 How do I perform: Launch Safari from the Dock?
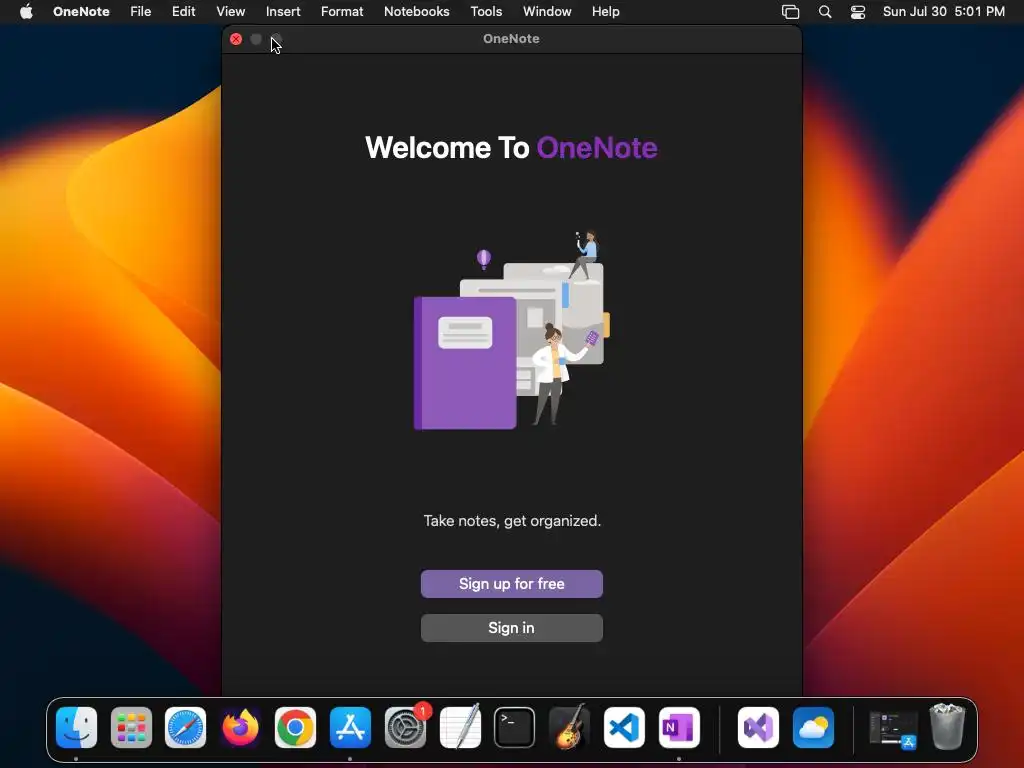[185, 728]
